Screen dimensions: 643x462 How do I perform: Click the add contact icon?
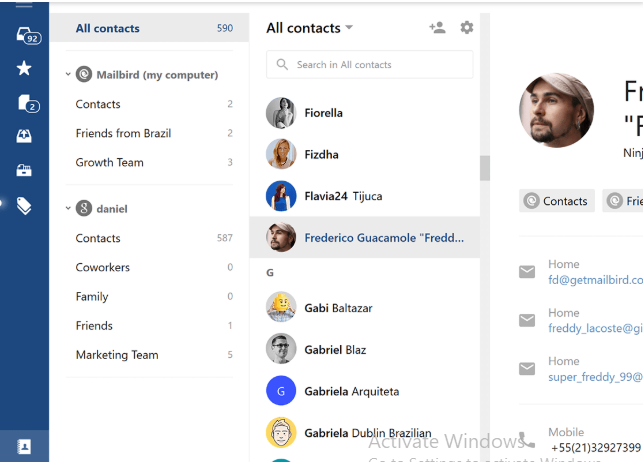(x=437, y=28)
